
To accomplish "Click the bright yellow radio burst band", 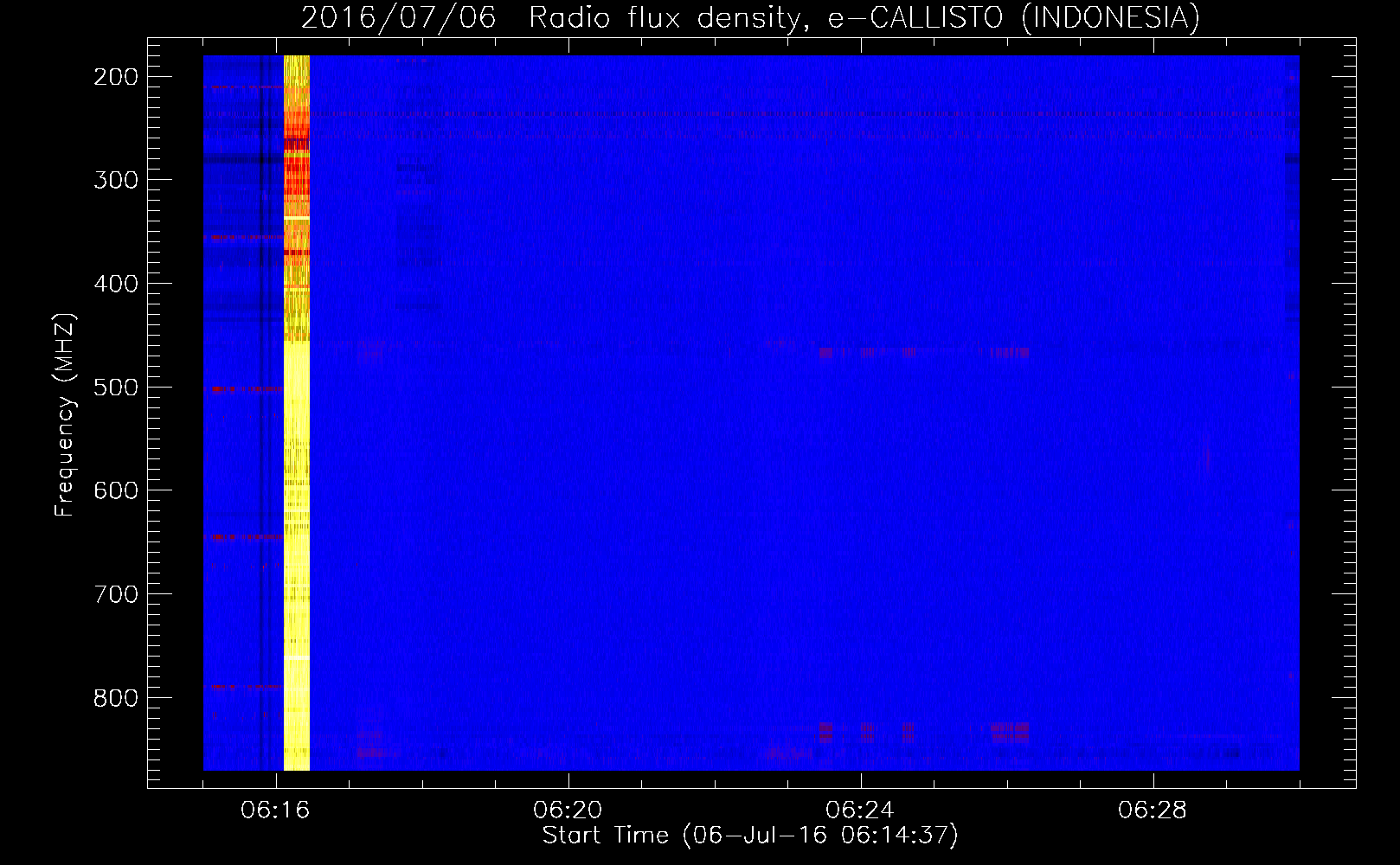I will point(297,413).
